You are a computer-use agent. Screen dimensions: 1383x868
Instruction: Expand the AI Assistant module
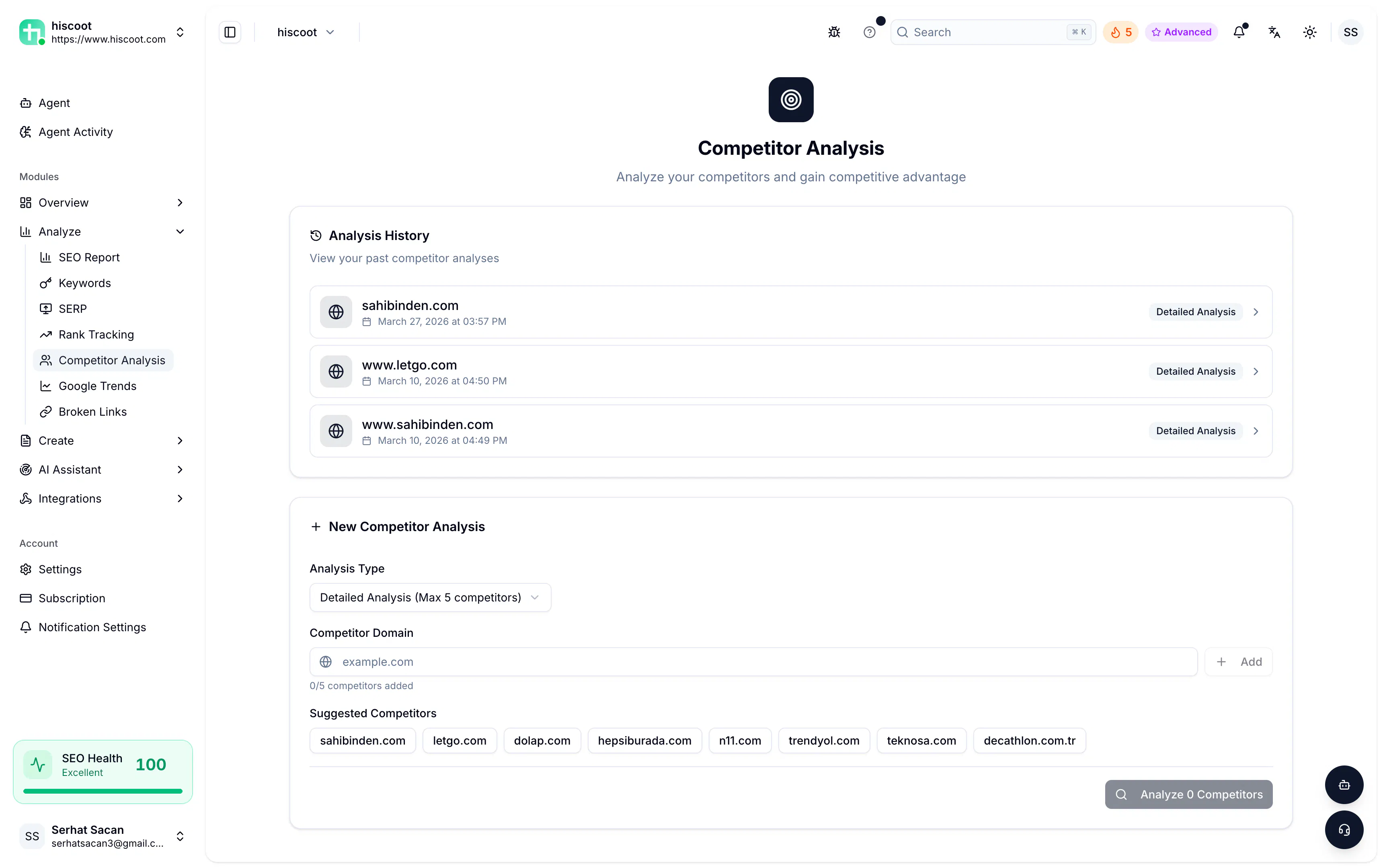[102, 470]
